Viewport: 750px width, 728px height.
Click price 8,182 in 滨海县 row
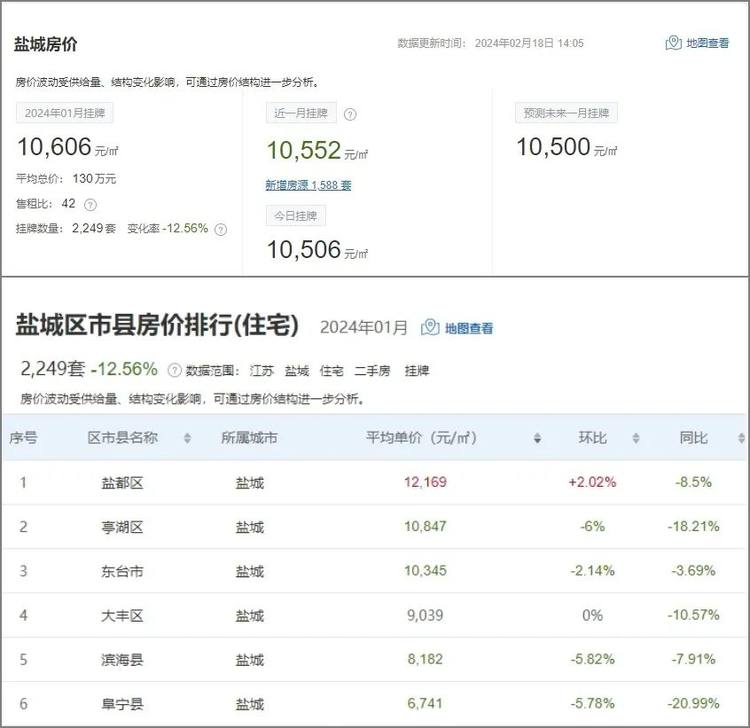pos(425,659)
